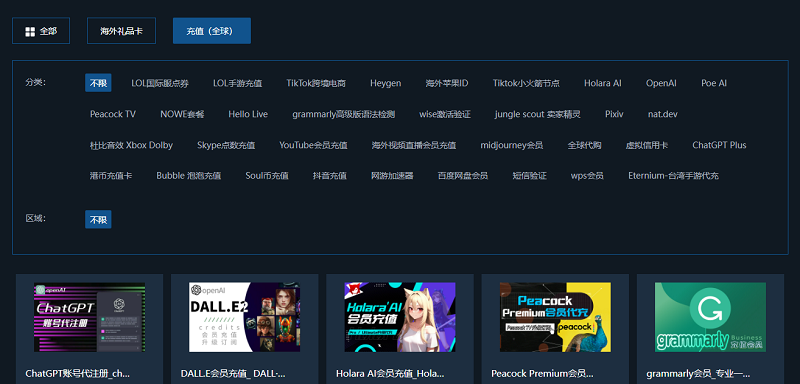
Task: Filter by LOL国际服点券 category
Action: [160, 83]
